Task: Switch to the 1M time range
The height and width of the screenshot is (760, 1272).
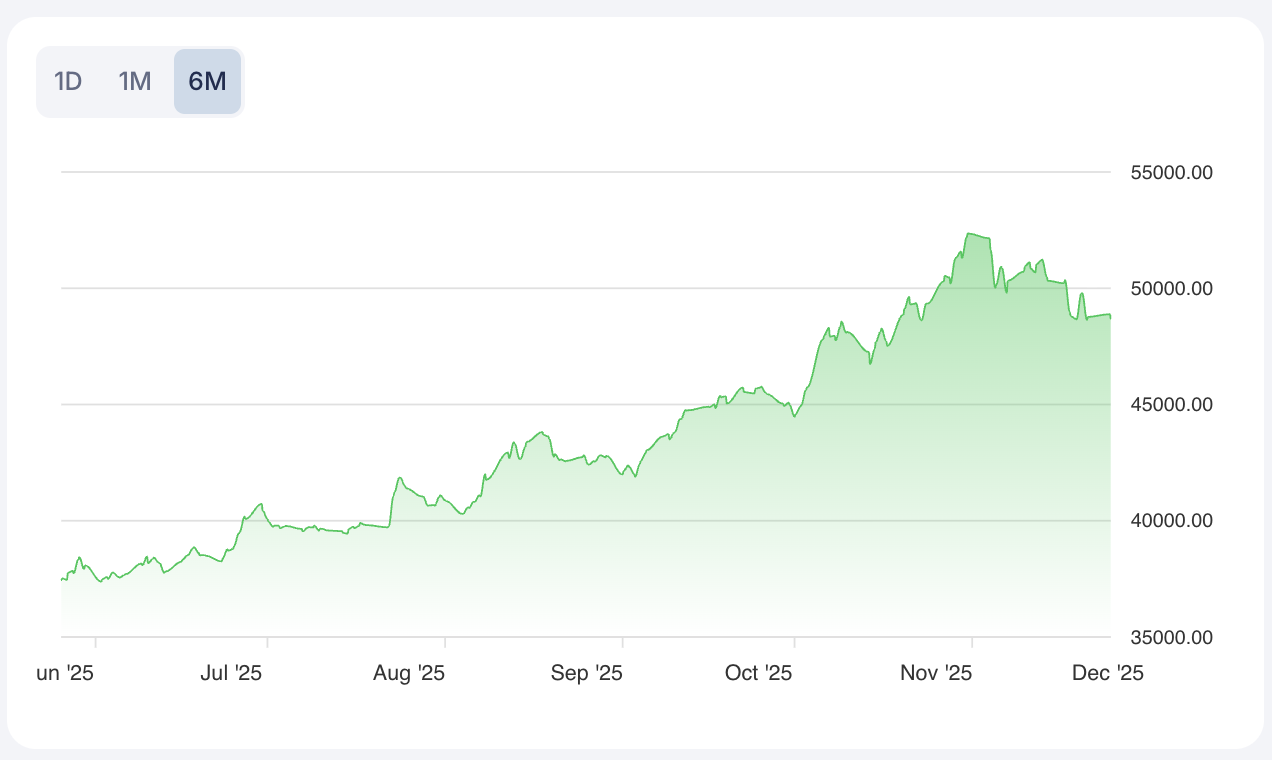Action: coord(135,81)
